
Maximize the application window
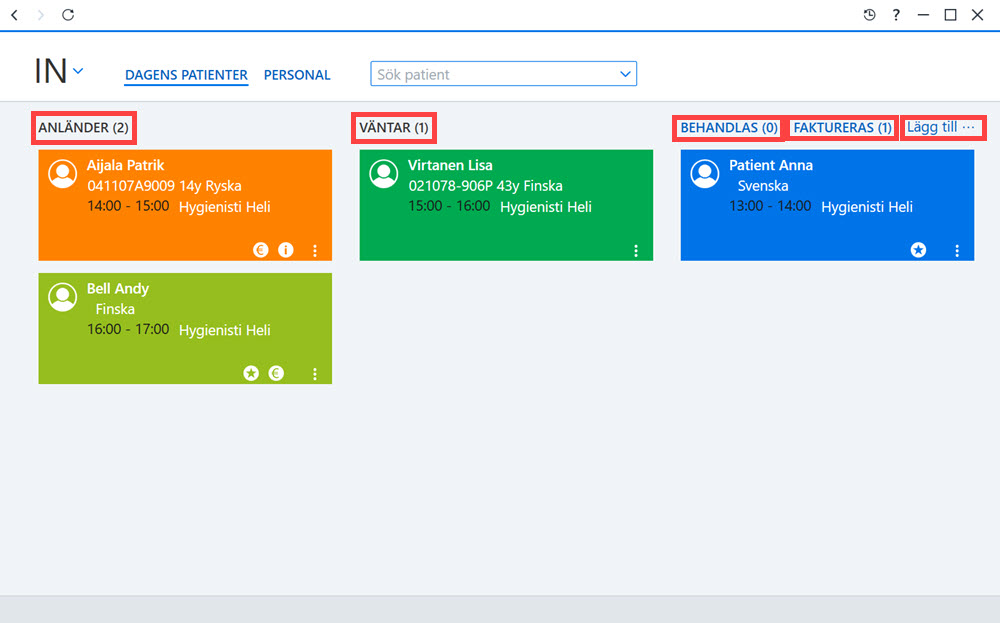pyautogui.click(x=950, y=15)
